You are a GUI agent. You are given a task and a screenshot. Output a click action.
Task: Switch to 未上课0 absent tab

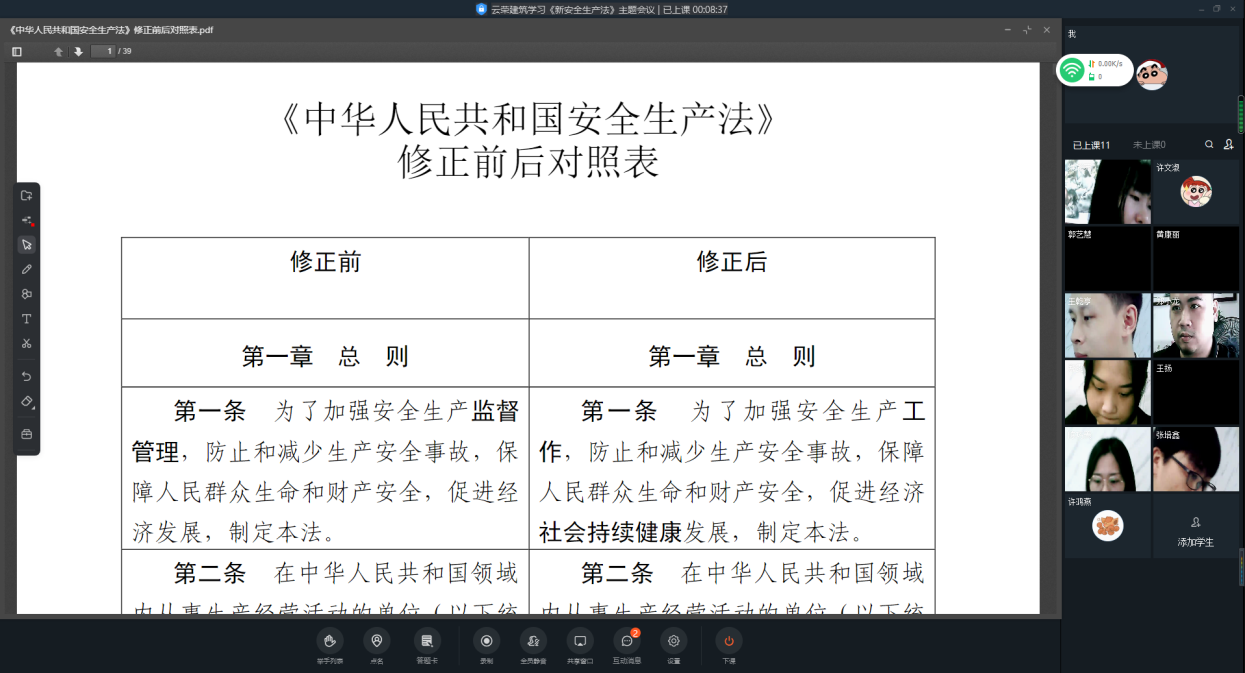point(1149,145)
